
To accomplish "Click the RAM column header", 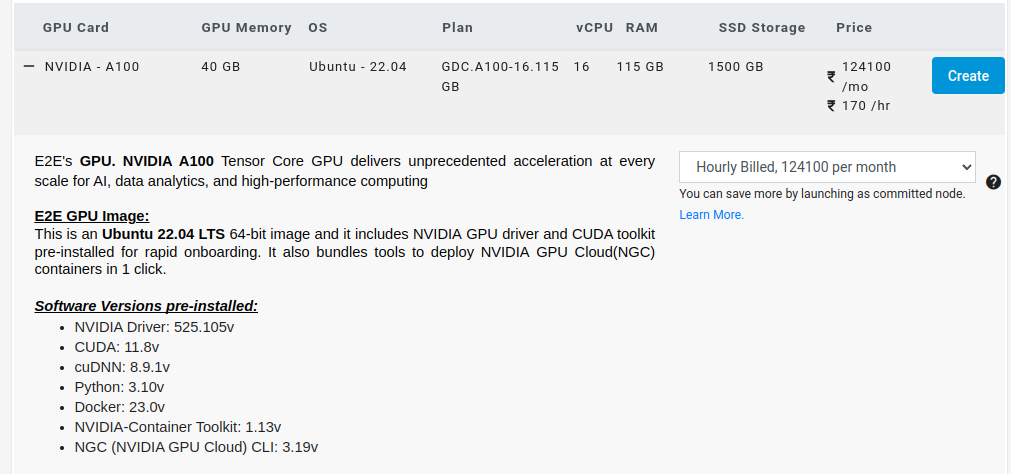I will click(x=641, y=28).
